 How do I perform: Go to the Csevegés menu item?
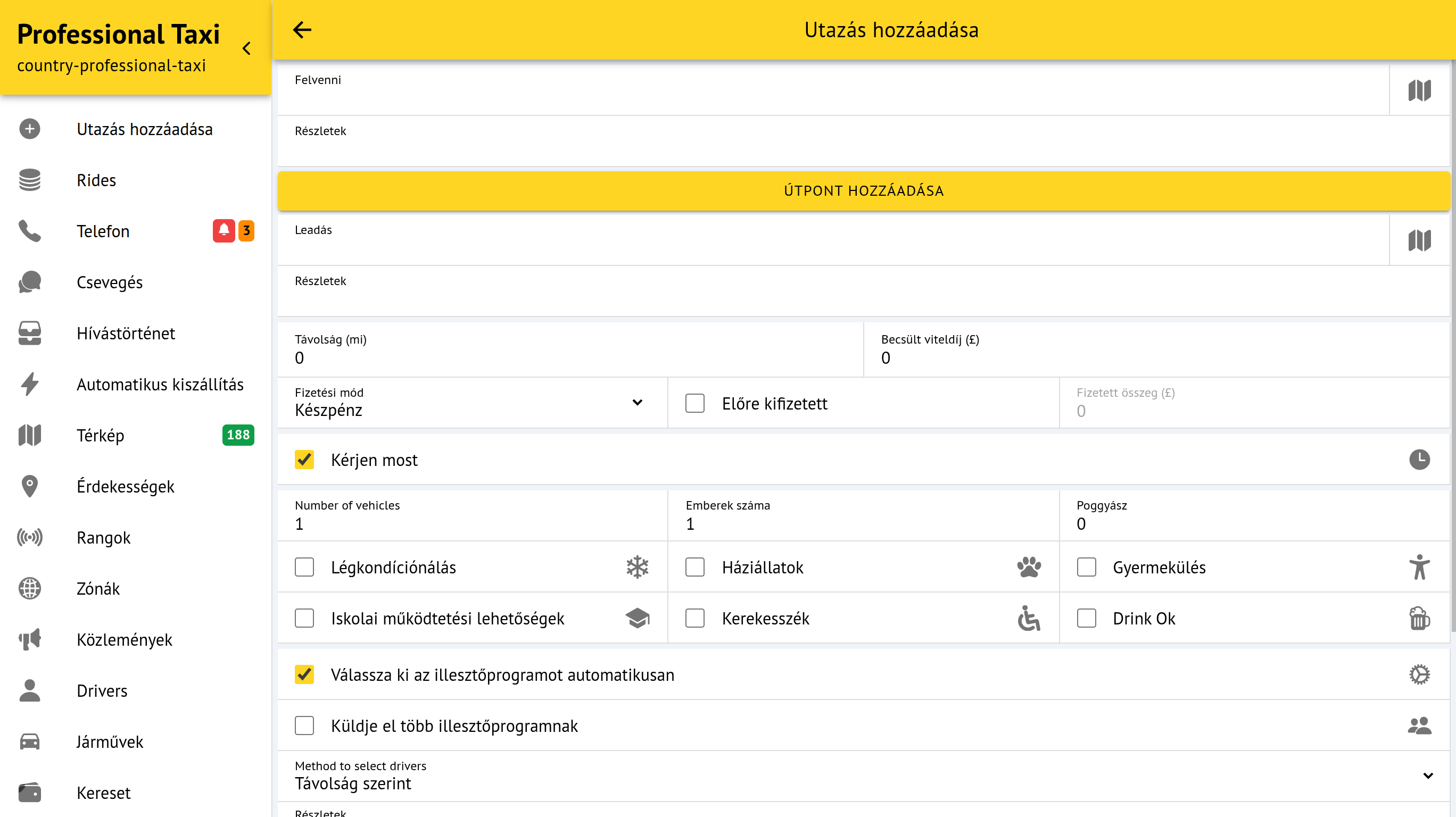pyautogui.click(x=110, y=282)
